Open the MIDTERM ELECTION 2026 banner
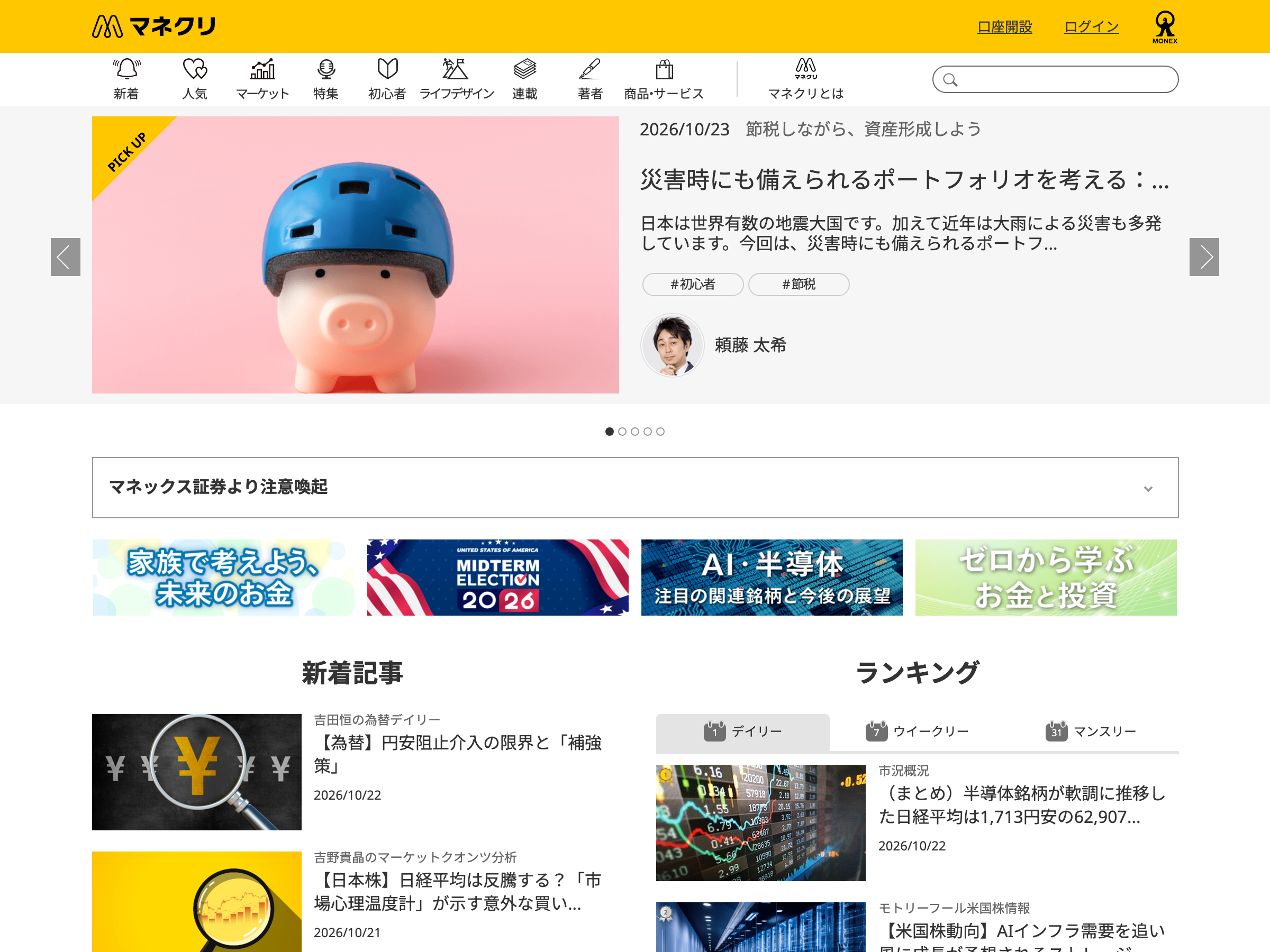The height and width of the screenshot is (952, 1270). click(498, 578)
